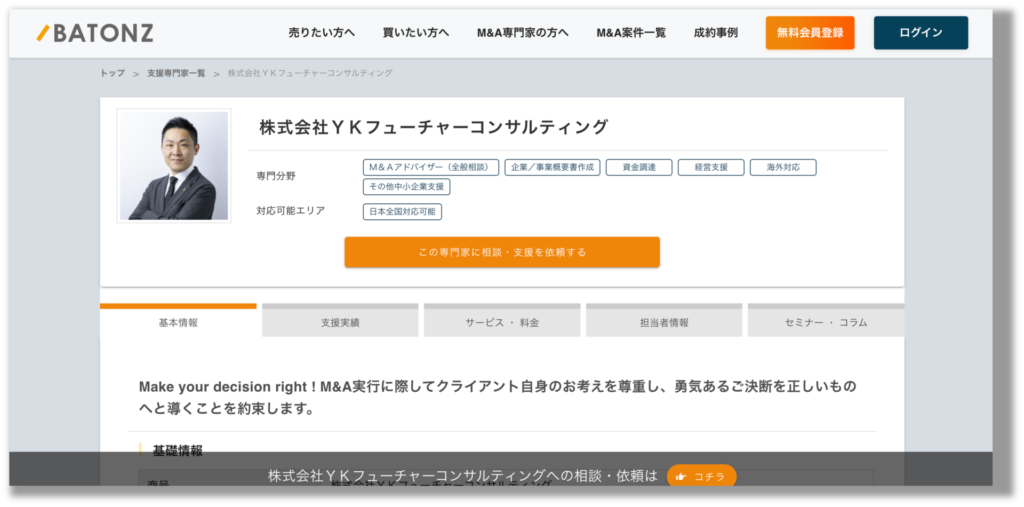Open the 買いたい方へ menu
This screenshot has height=507, width=1024.
click(x=416, y=33)
